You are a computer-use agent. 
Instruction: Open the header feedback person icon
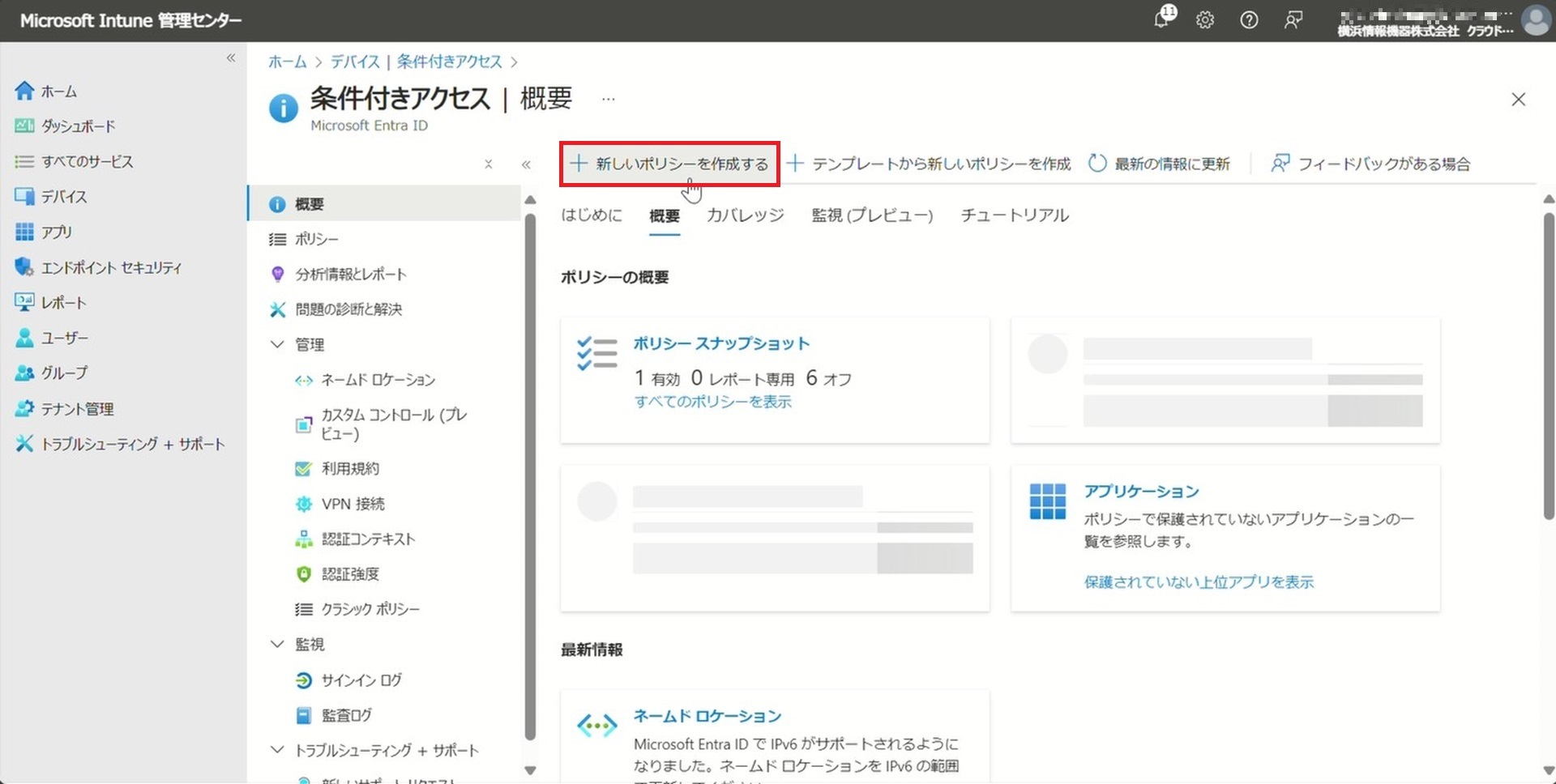pos(1293,20)
